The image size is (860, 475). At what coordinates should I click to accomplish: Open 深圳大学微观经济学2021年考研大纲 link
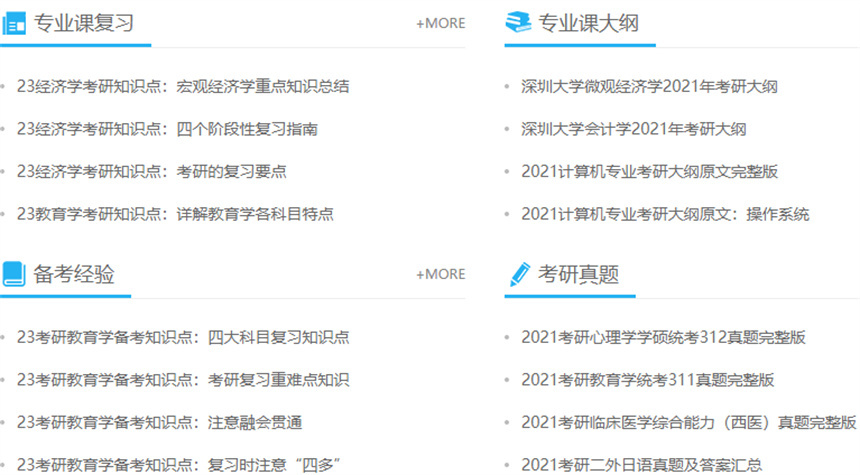(x=649, y=87)
